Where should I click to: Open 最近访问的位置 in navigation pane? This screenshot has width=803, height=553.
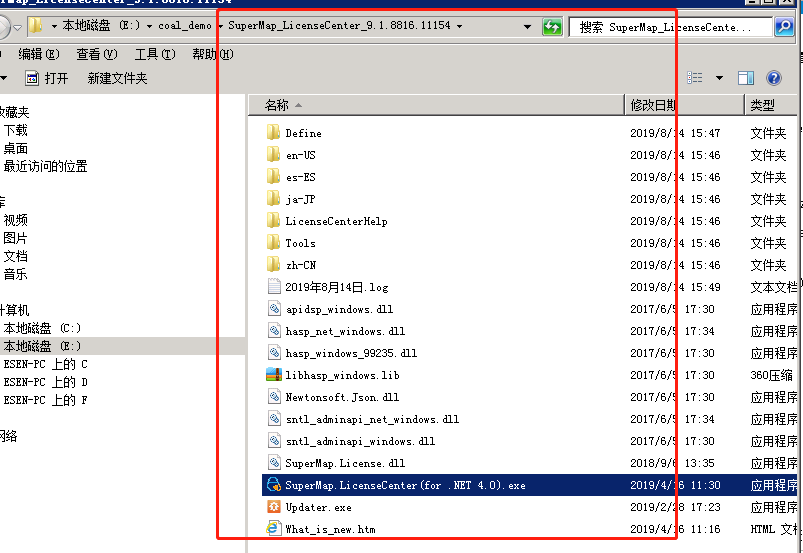pyautogui.click(x=45, y=166)
